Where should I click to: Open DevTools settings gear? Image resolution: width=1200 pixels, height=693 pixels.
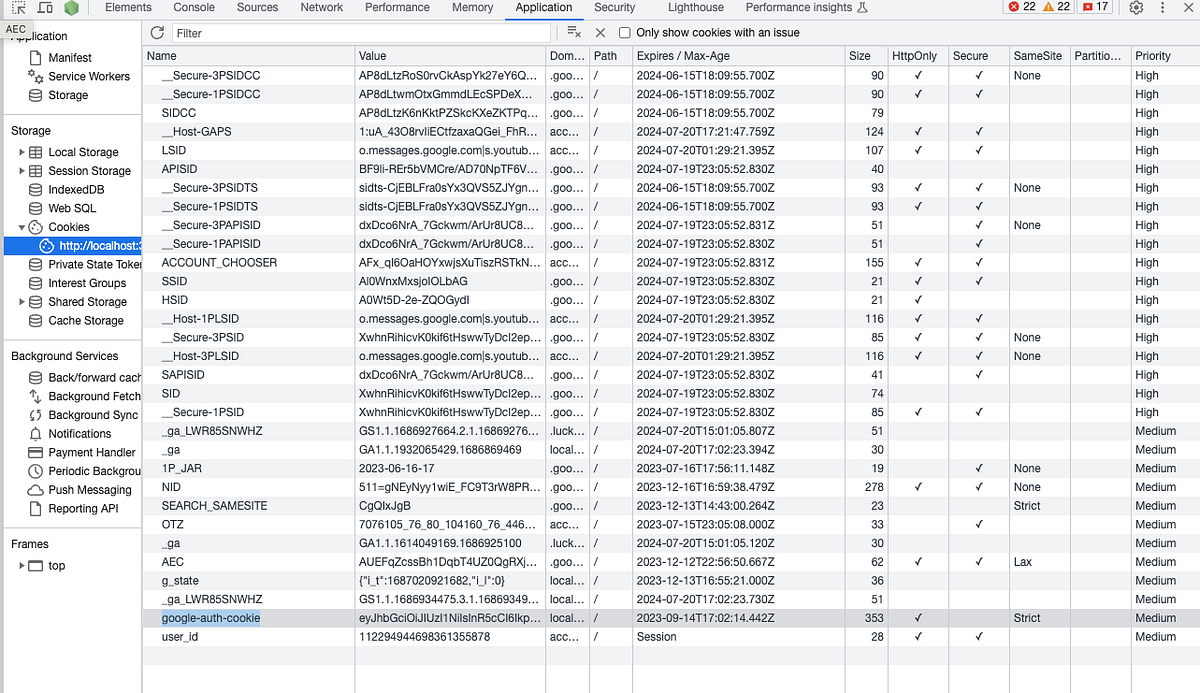coord(1136,8)
